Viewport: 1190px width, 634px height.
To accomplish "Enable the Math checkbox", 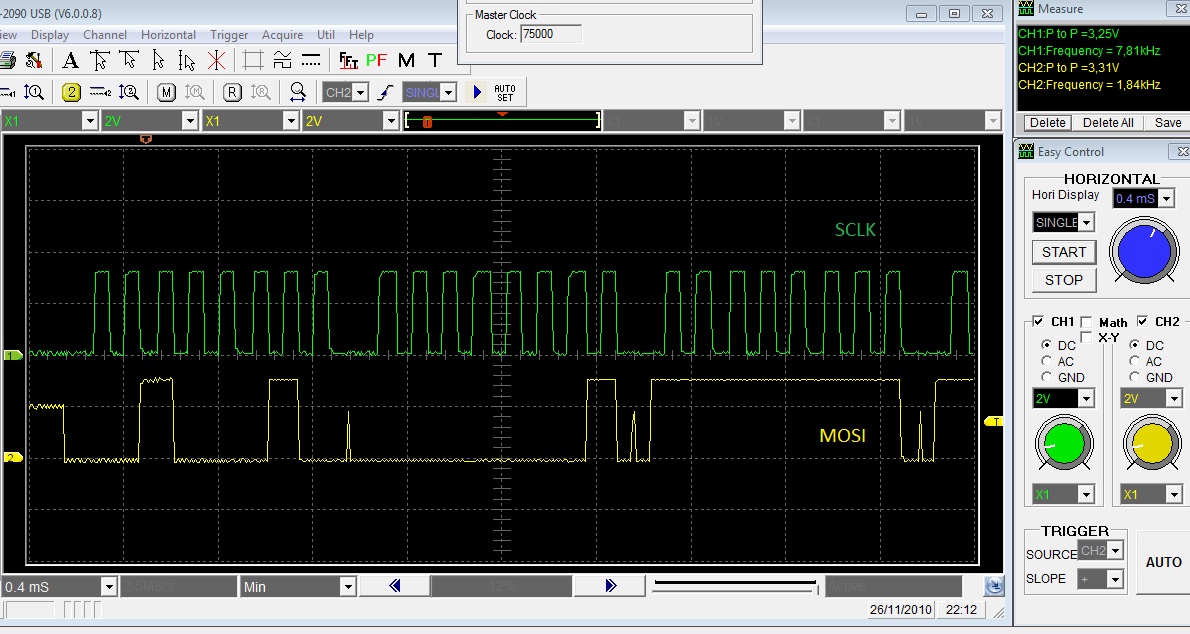I will [1086, 322].
